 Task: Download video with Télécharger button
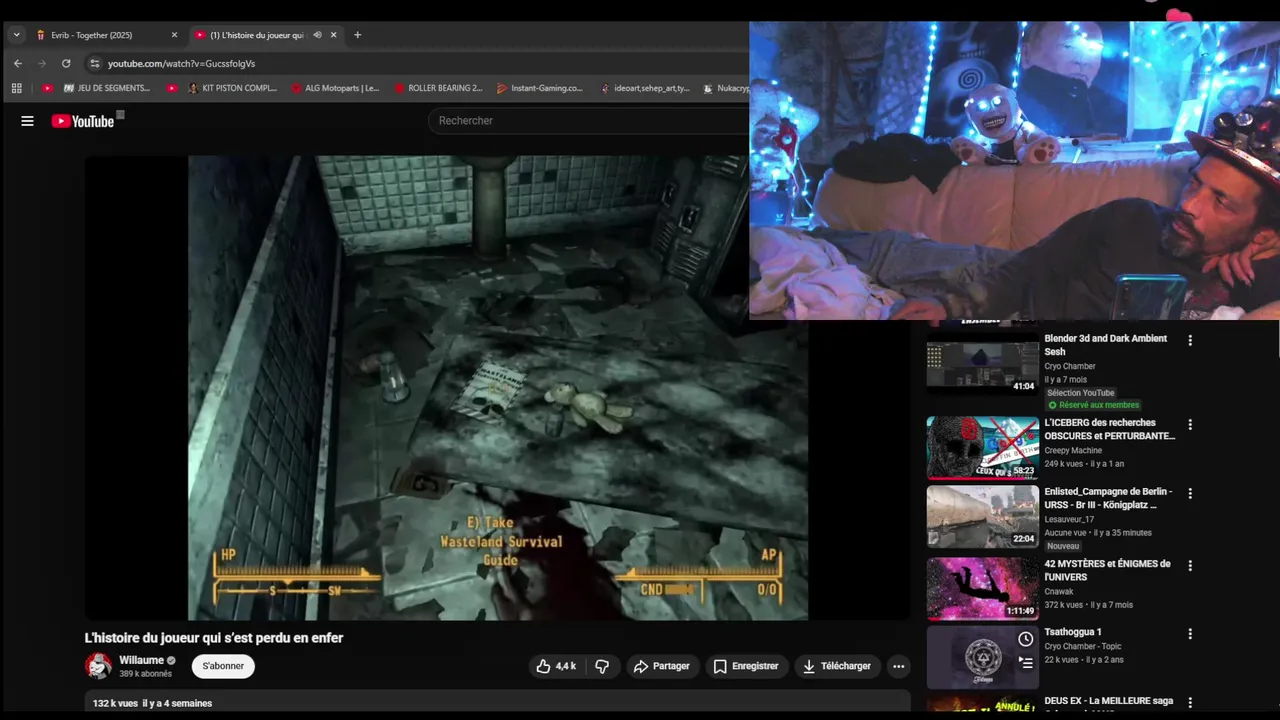pos(837,666)
